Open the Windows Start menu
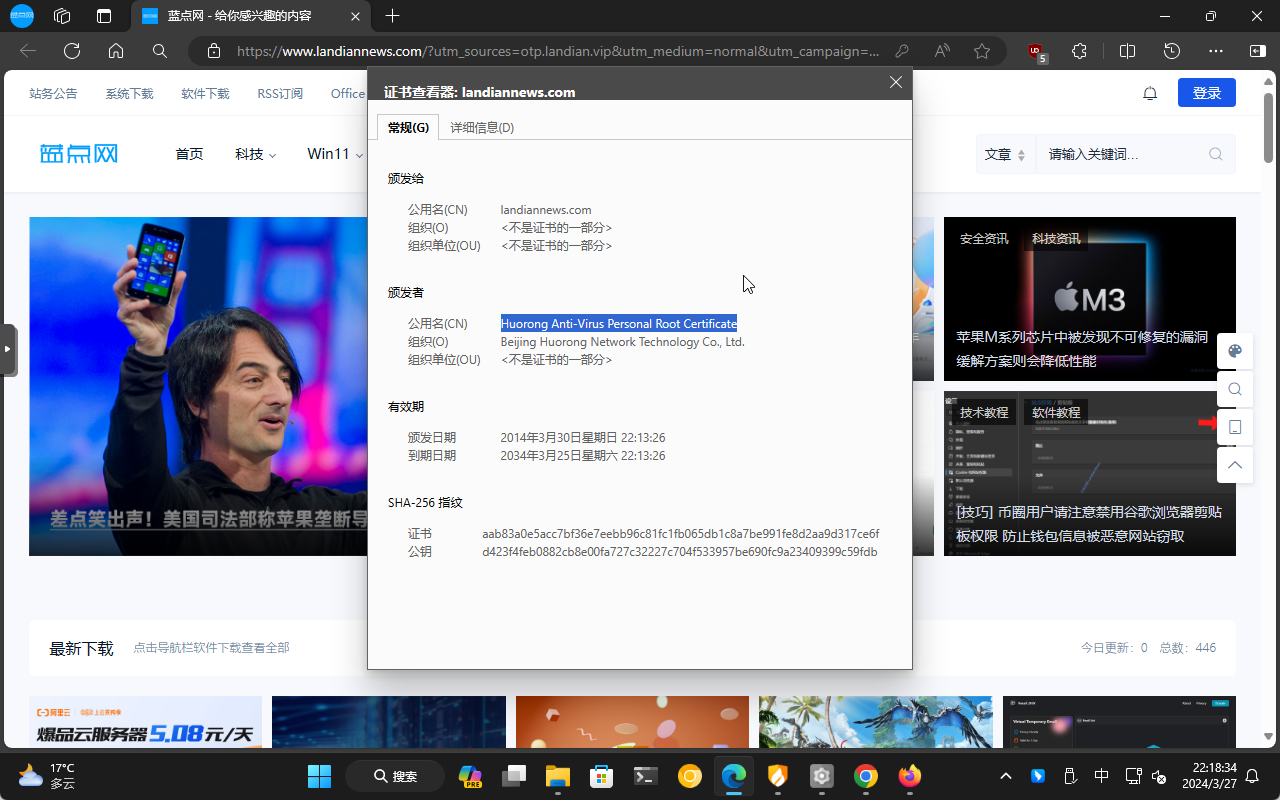The width and height of the screenshot is (1280, 800). [319, 776]
